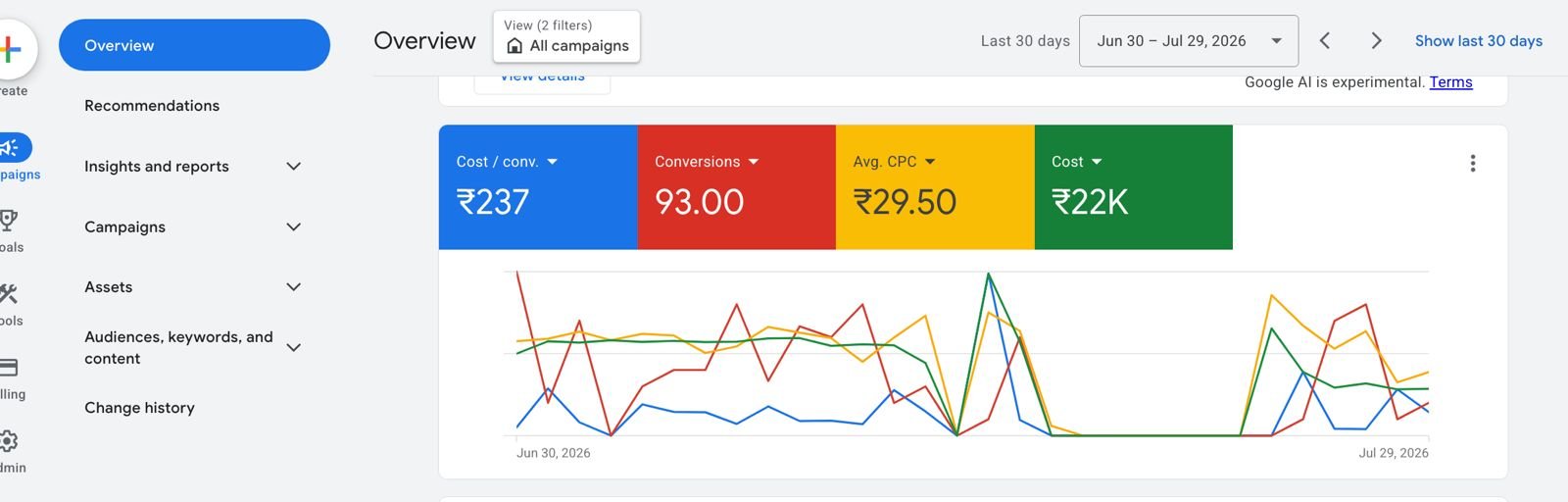Click the Overview page heading
Viewport: 1568px width, 502px height.
[x=424, y=41]
